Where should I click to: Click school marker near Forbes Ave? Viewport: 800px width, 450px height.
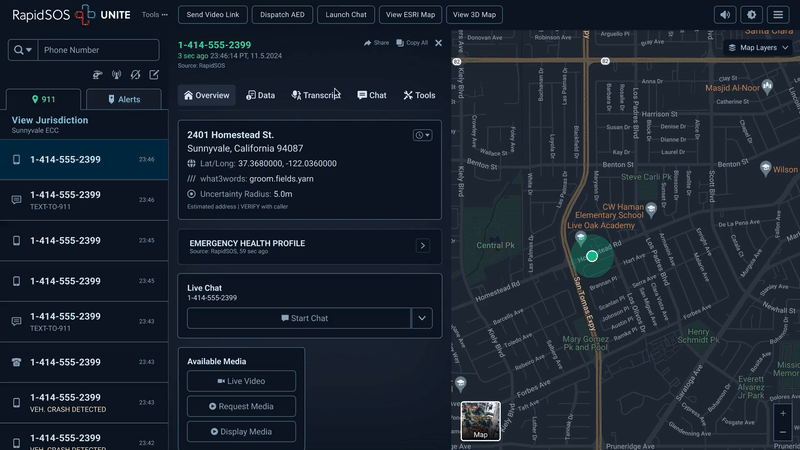coord(460,384)
